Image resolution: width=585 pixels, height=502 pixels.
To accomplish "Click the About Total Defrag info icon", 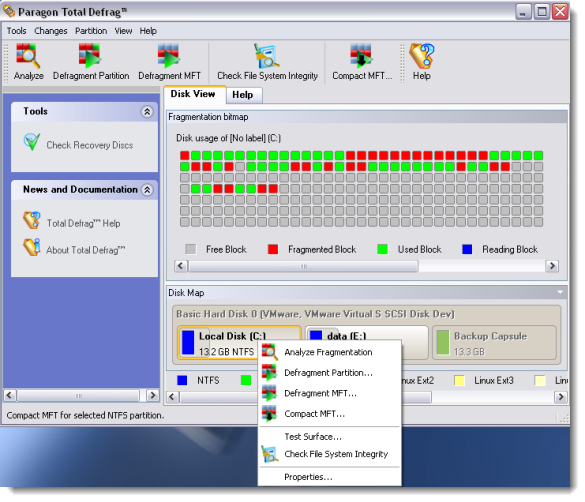I will tap(32, 247).
